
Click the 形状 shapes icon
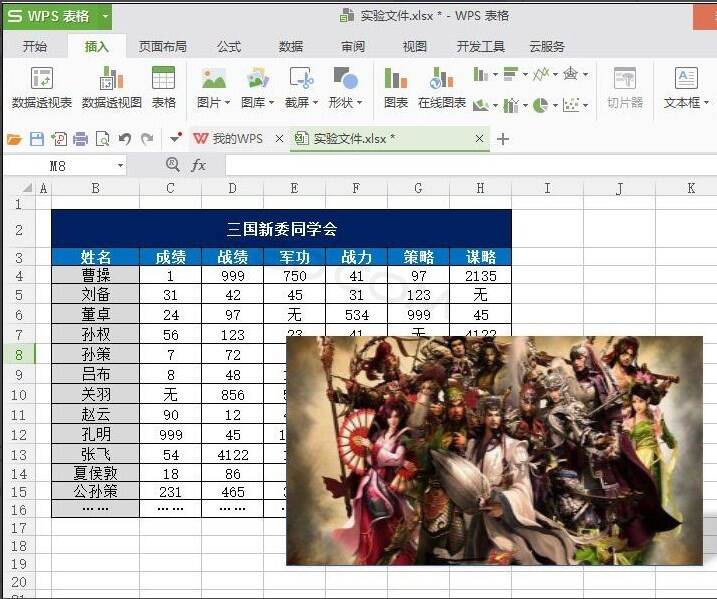(345, 79)
